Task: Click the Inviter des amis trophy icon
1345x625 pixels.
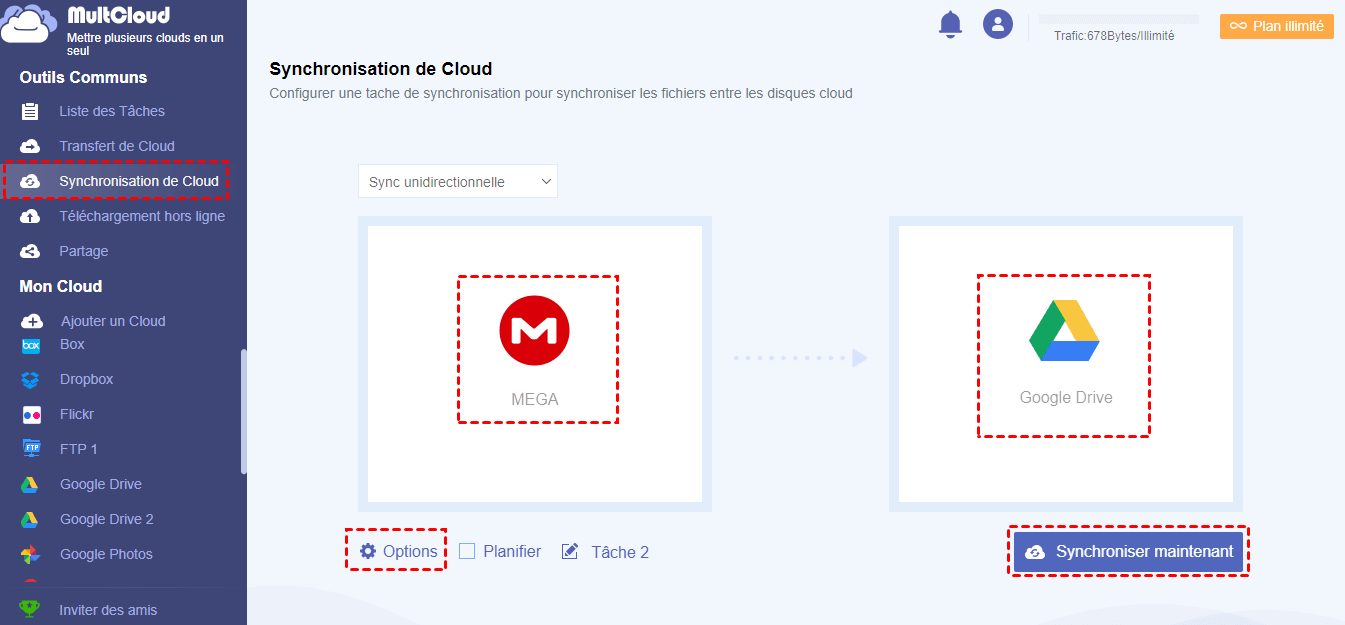Action: 30,609
